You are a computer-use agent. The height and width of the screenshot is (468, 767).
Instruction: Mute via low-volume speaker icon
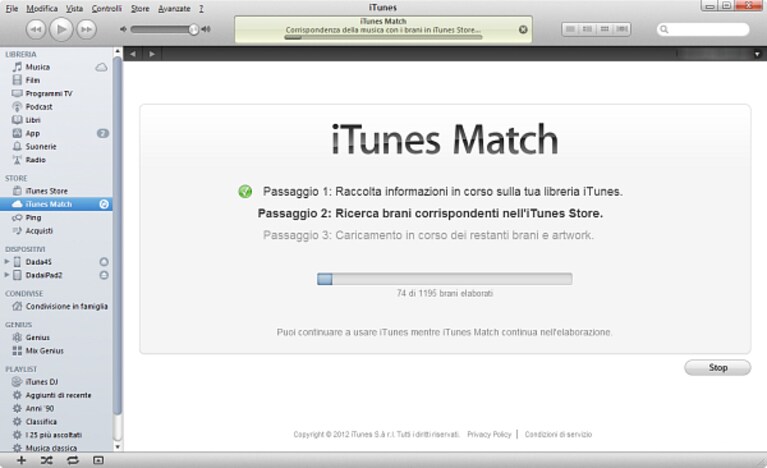pyautogui.click(x=123, y=29)
